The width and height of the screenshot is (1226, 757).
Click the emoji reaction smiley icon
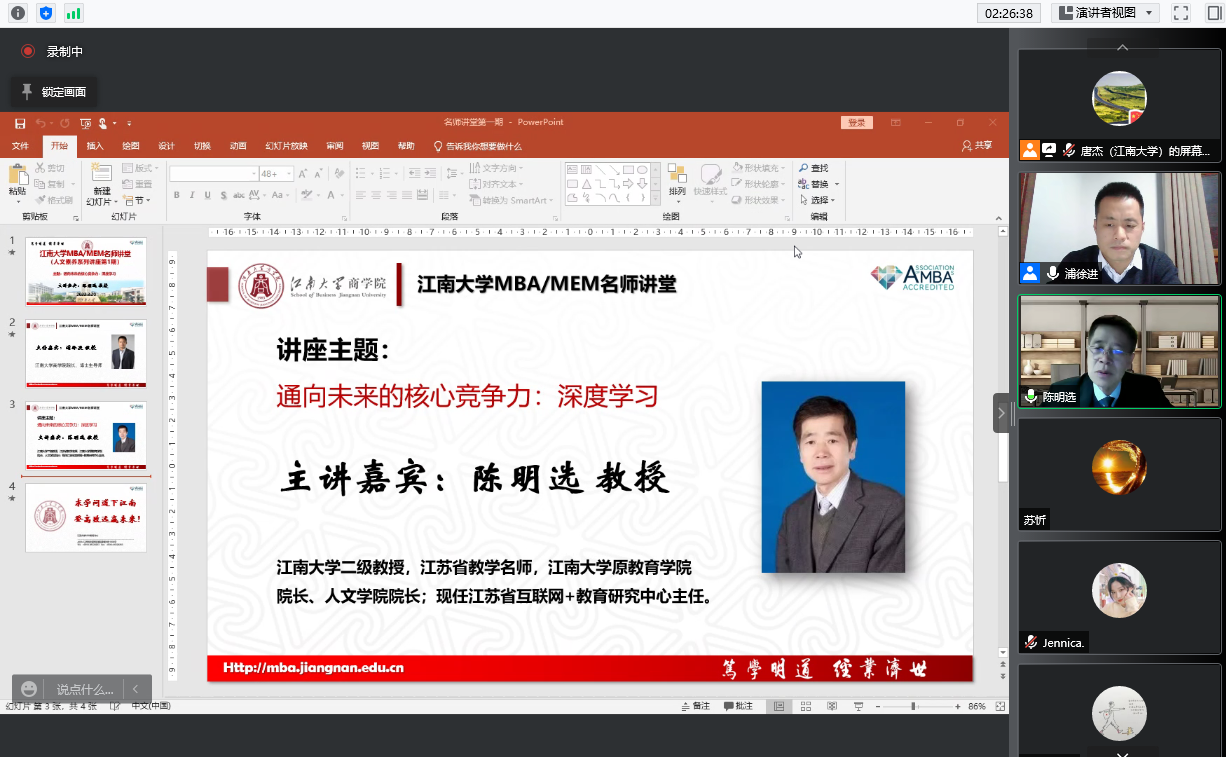tap(29, 689)
